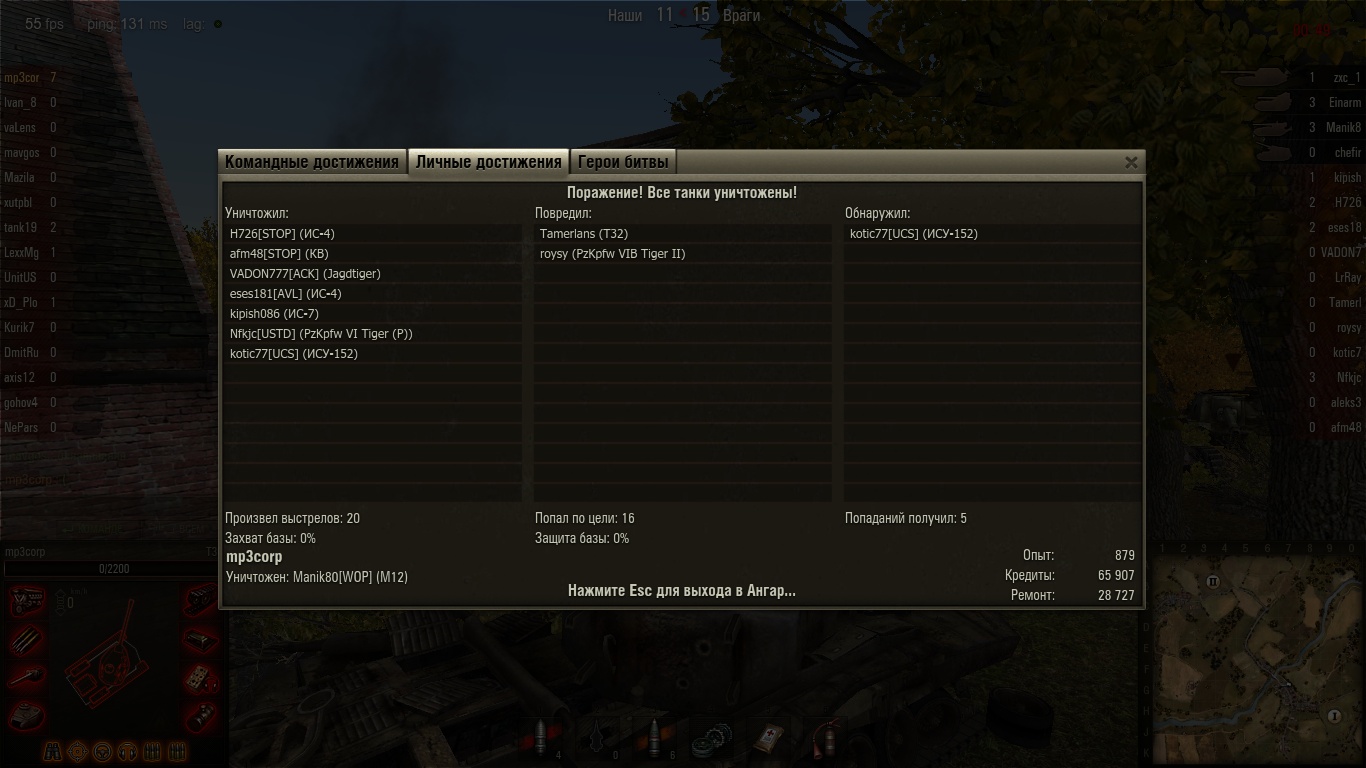Image resolution: width=1366 pixels, height=768 pixels.
Task: Click the binoculars commander crew icon
Action: click(52, 751)
